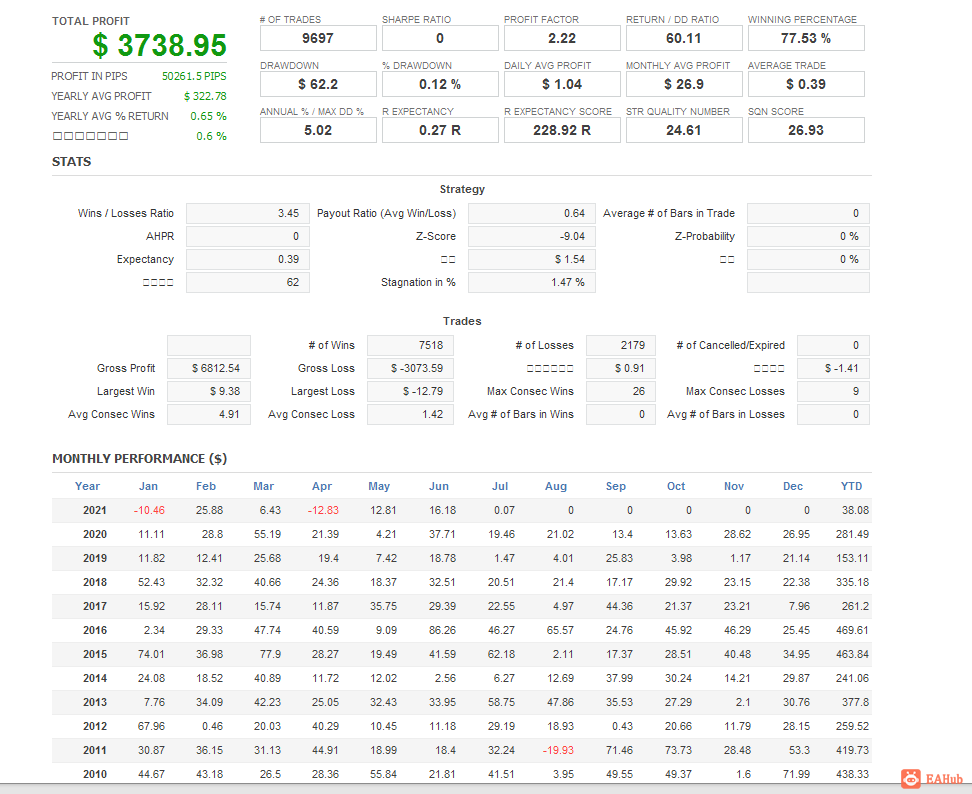Image resolution: width=972 pixels, height=794 pixels.
Task: Click the # of Wins 7518 field
Action: coord(410,345)
